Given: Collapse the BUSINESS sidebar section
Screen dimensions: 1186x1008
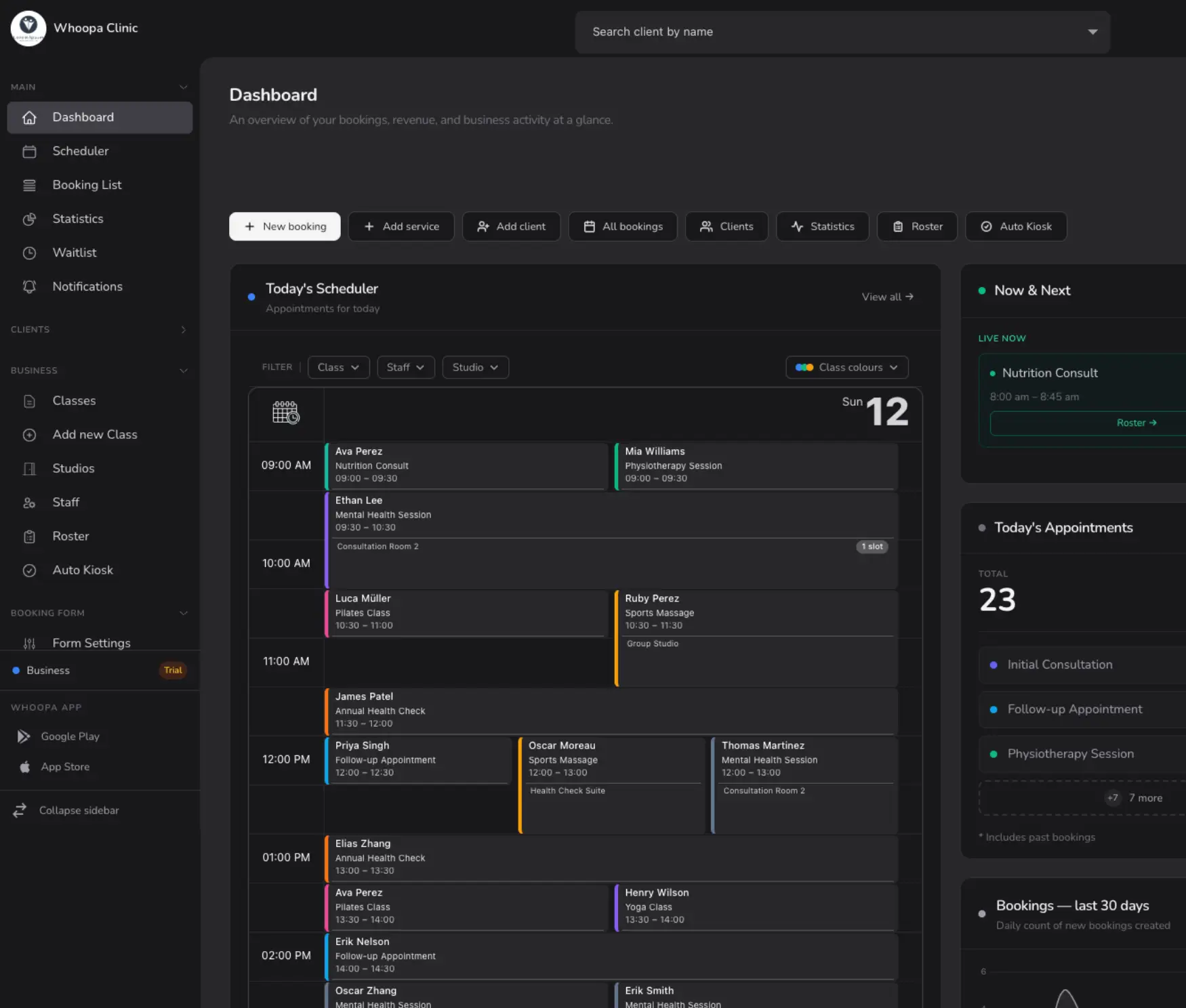Looking at the screenshot, I should click(183, 371).
